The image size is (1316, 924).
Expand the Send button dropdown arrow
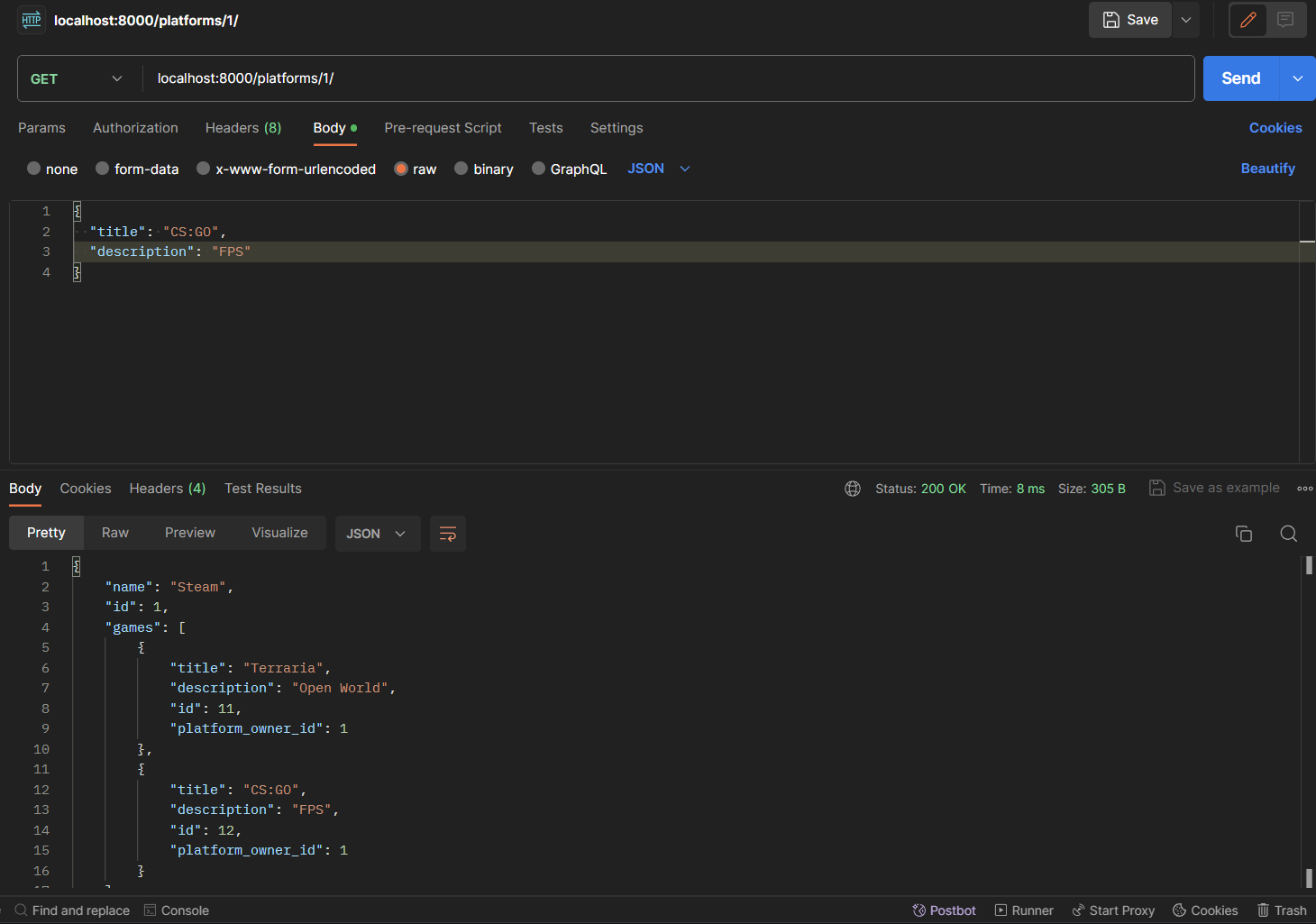[1298, 78]
